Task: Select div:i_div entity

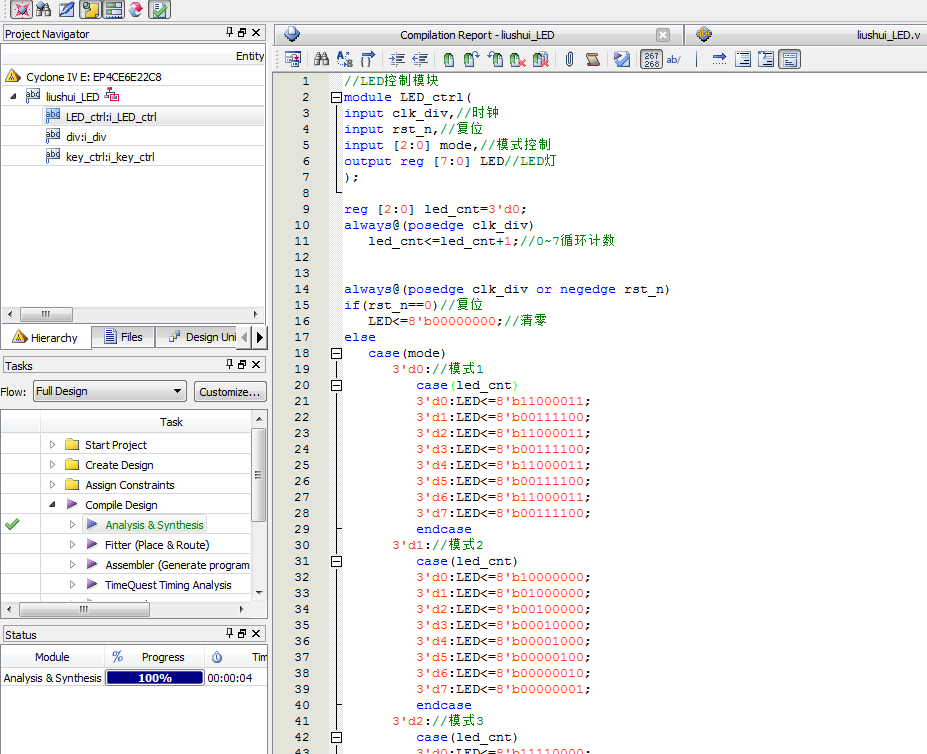Action: 86,137
